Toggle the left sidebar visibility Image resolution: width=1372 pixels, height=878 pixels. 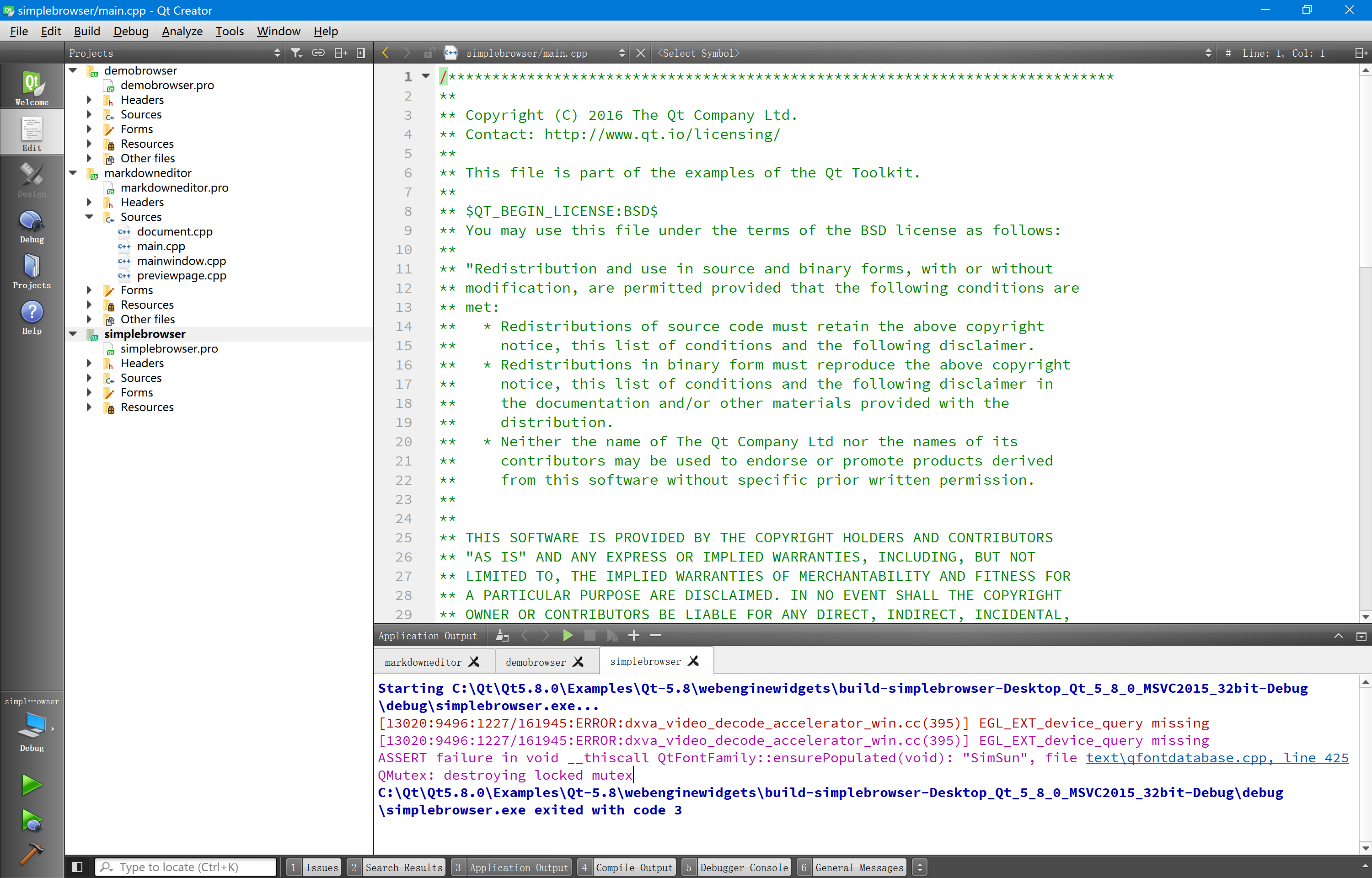78,867
